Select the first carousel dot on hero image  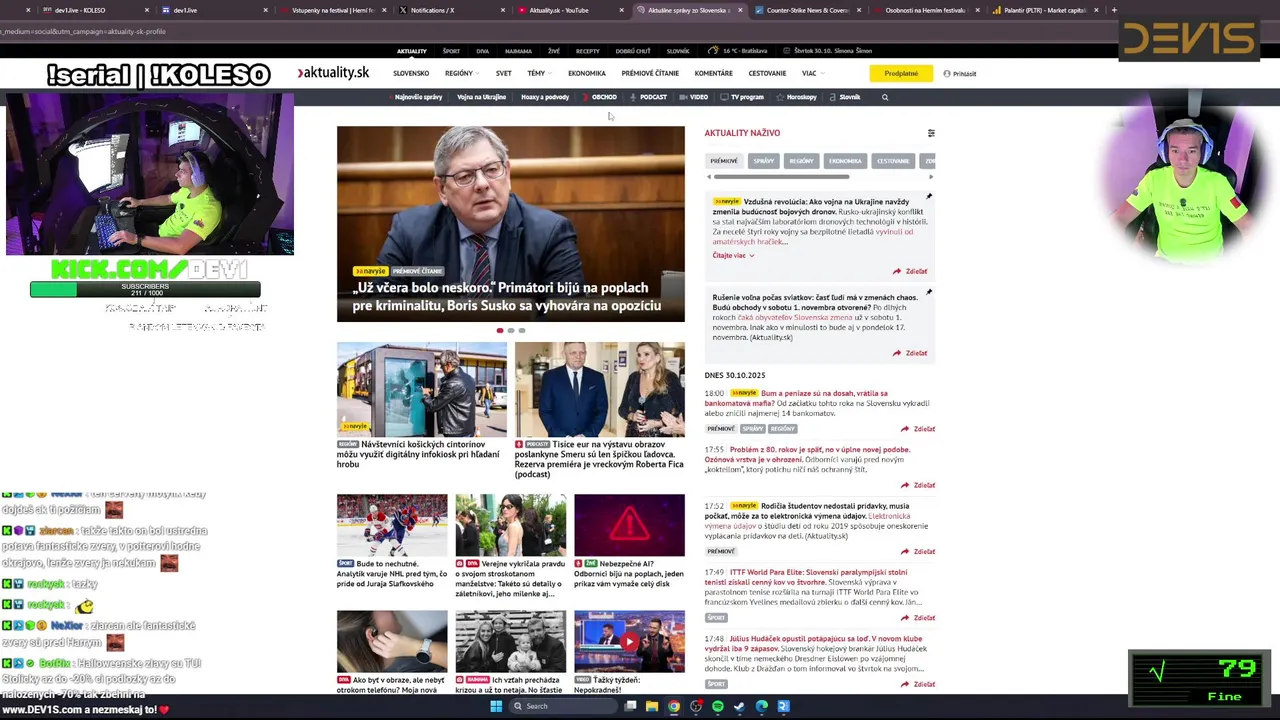[500, 330]
